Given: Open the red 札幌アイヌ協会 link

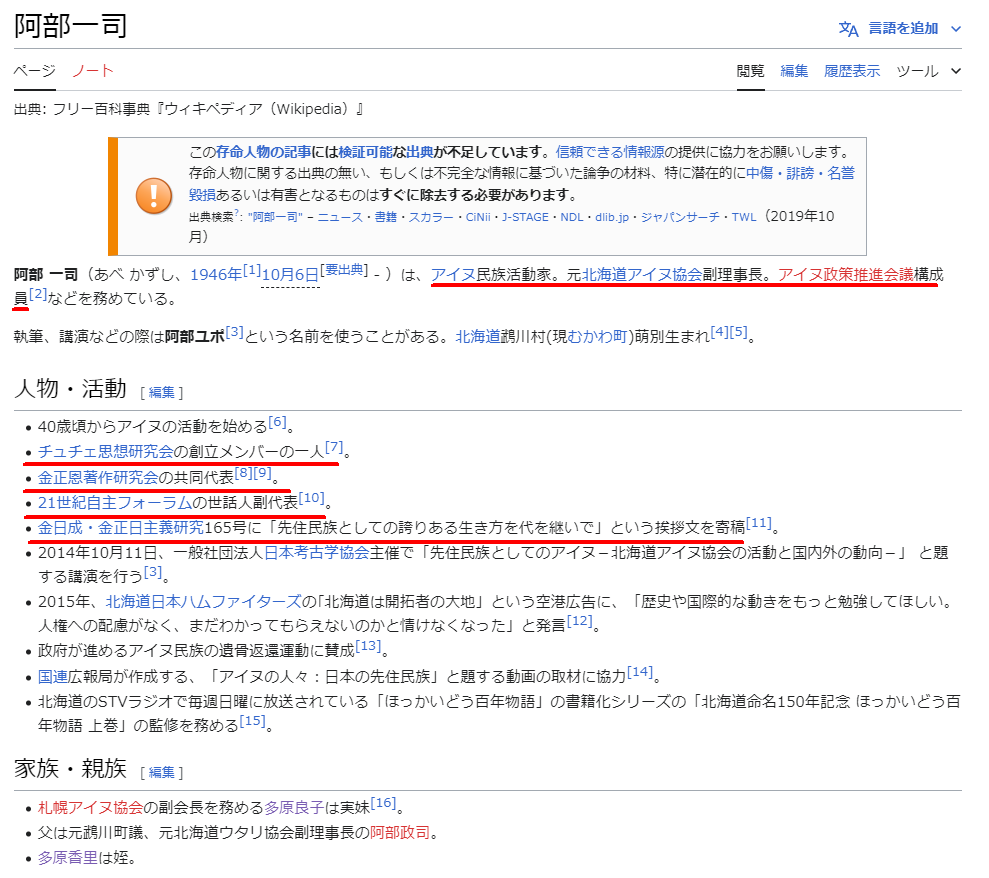Looking at the screenshot, I should (x=90, y=807).
